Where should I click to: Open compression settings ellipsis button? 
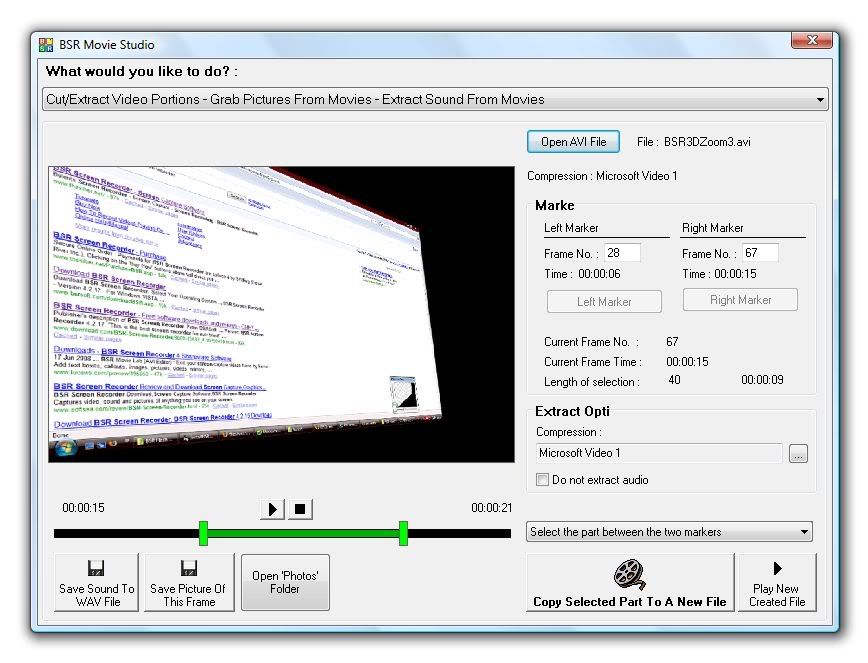click(x=798, y=454)
